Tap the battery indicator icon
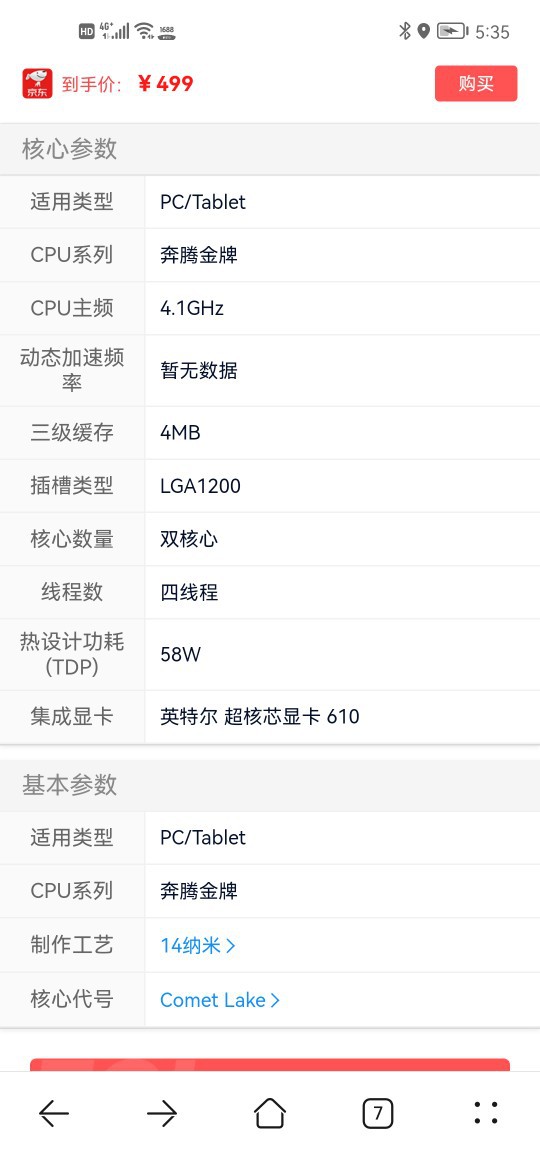 pos(452,31)
